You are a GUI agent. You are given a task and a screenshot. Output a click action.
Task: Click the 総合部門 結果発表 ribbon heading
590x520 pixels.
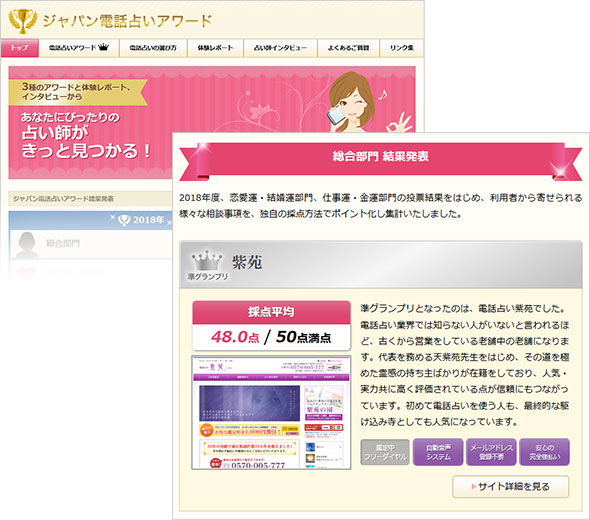(380, 157)
